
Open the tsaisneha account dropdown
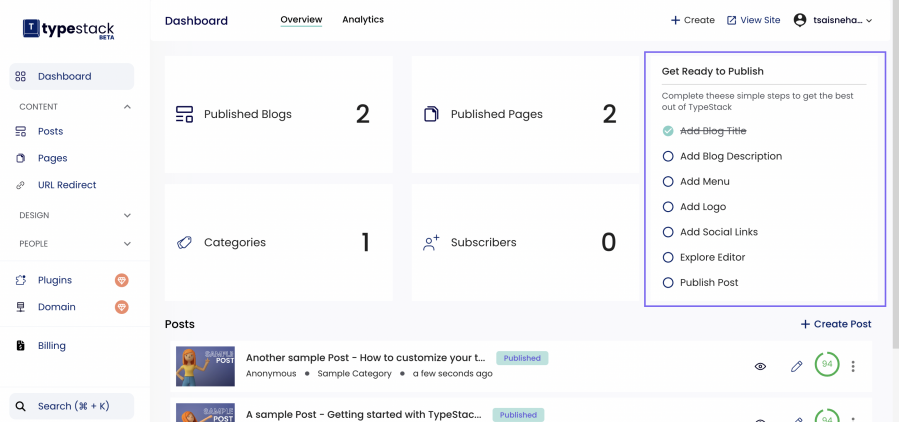(x=833, y=20)
